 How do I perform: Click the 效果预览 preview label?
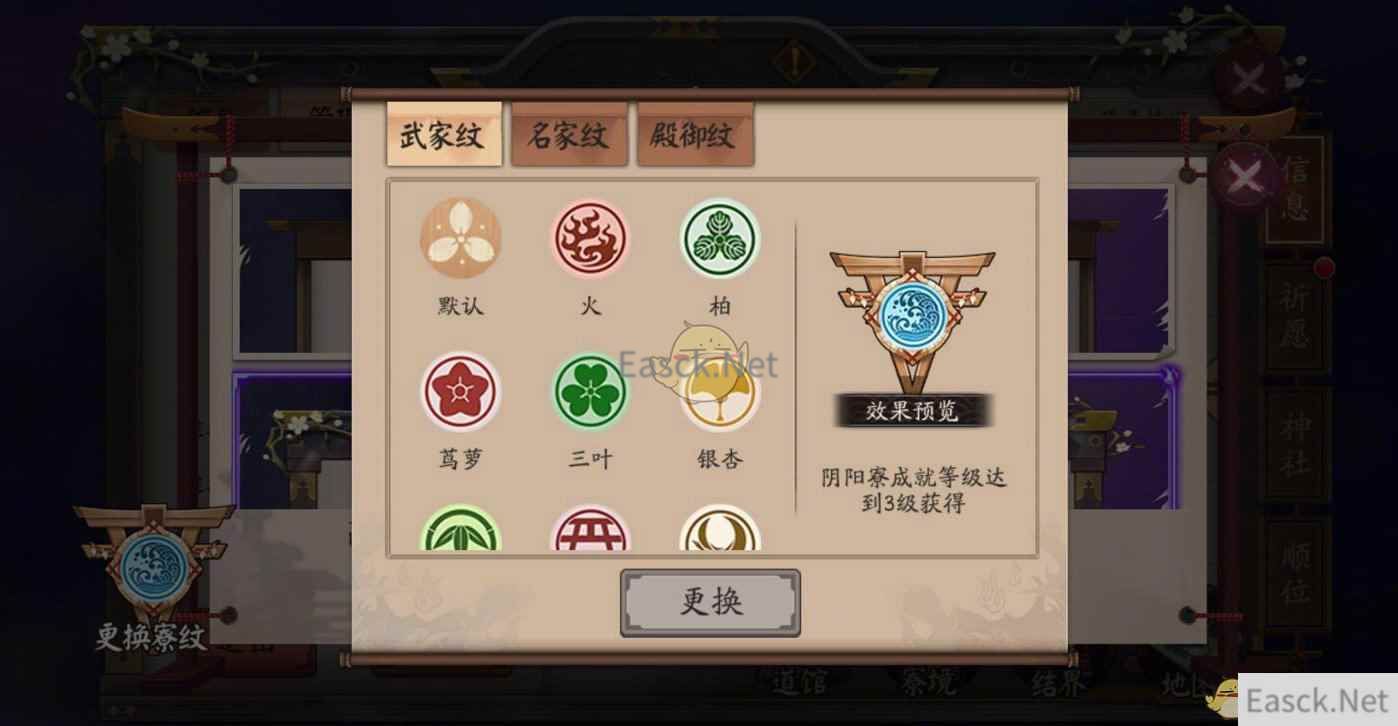(912, 411)
